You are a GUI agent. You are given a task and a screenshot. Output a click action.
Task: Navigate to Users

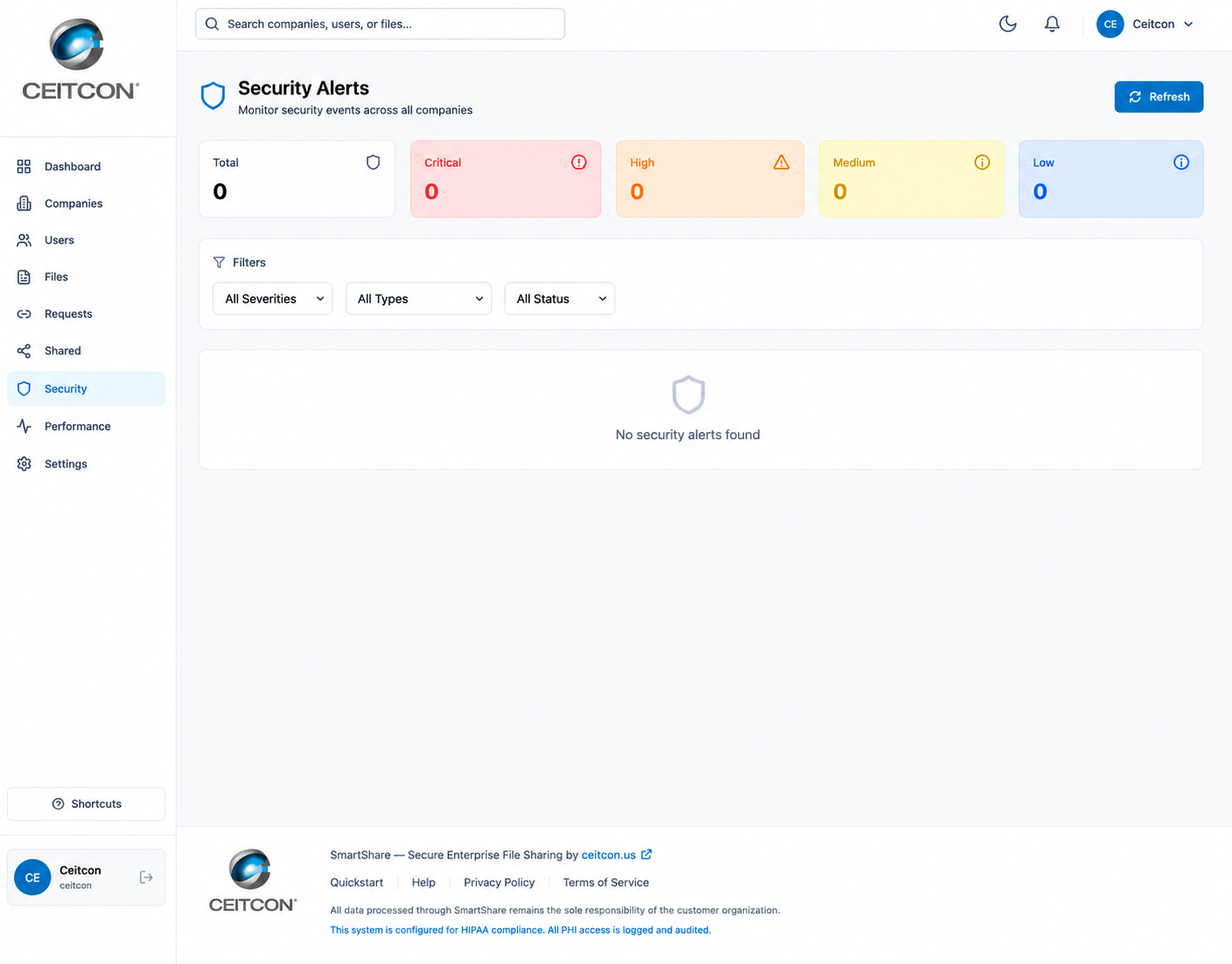[x=86, y=240]
